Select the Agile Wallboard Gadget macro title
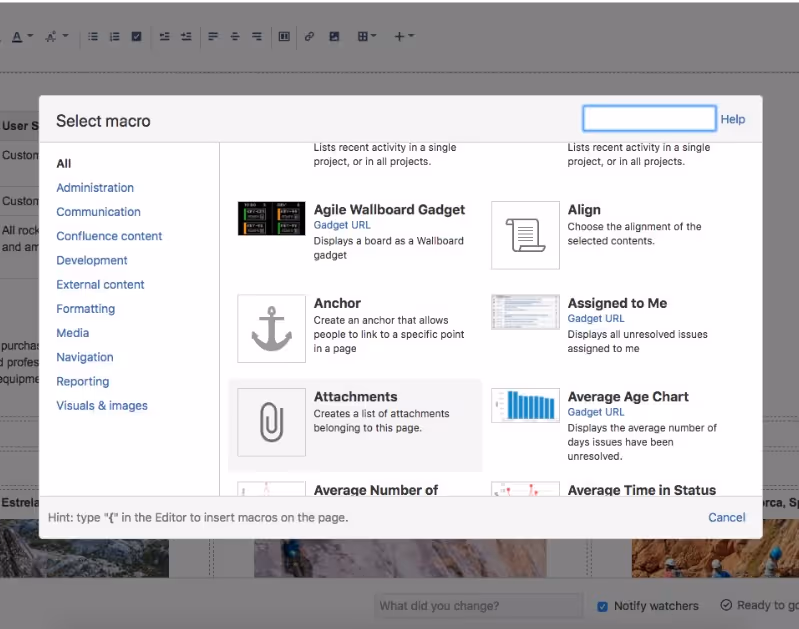The width and height of the screenshot is (799, 629). (x=389, y=209)
